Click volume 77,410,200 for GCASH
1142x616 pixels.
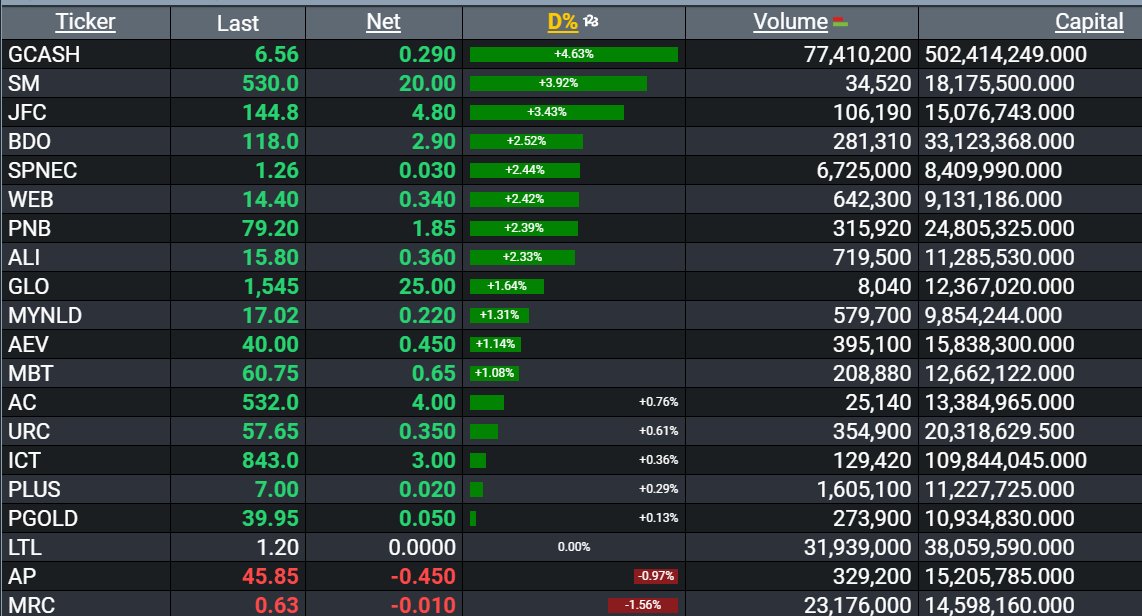point(858,55)
